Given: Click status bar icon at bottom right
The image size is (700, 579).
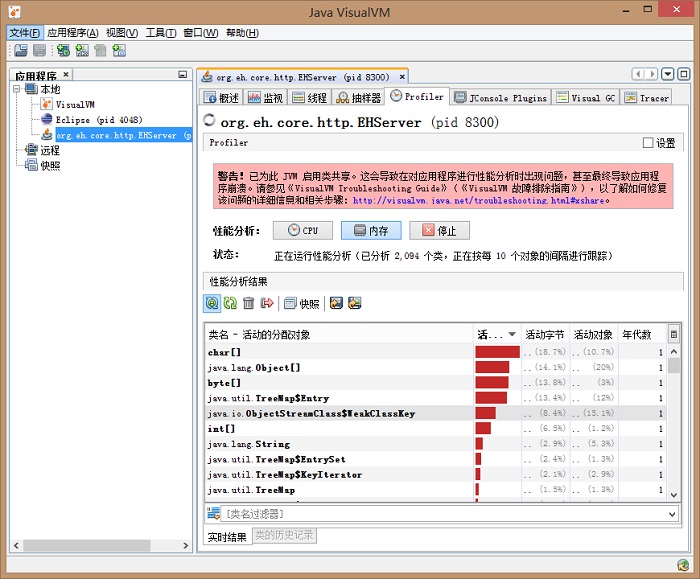Looking at the screenshot, I should 683,565.
